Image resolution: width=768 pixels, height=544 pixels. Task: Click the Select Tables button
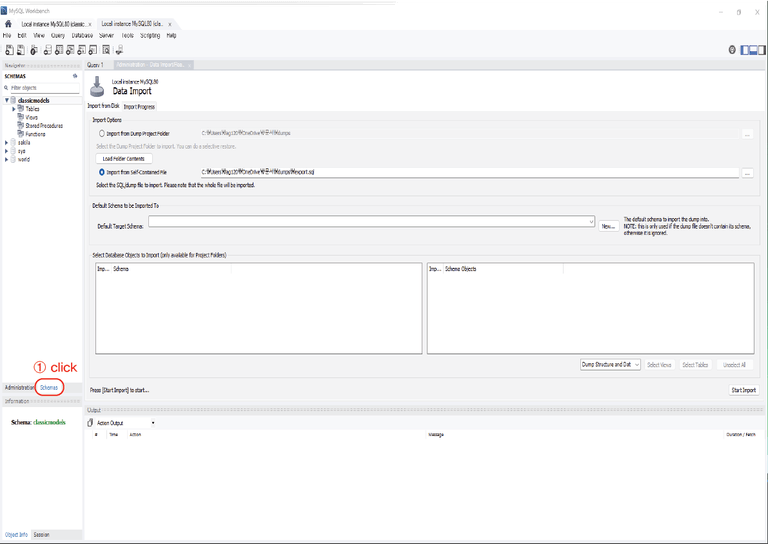point(695,365)
